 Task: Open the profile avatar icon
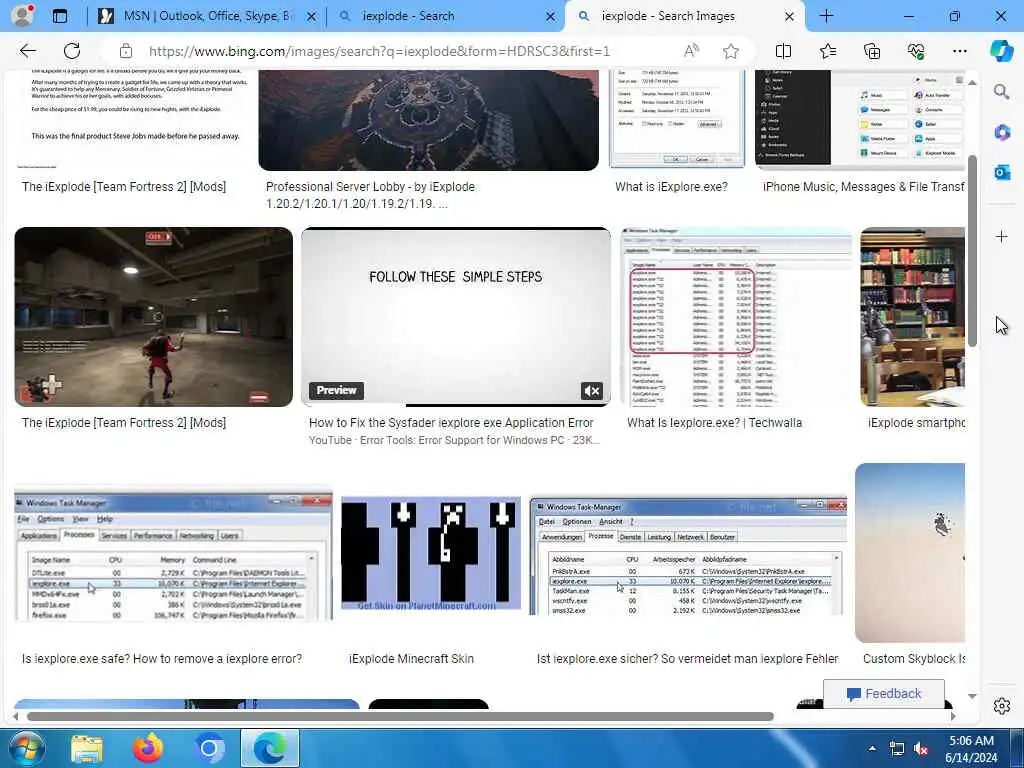coord(22,16)
